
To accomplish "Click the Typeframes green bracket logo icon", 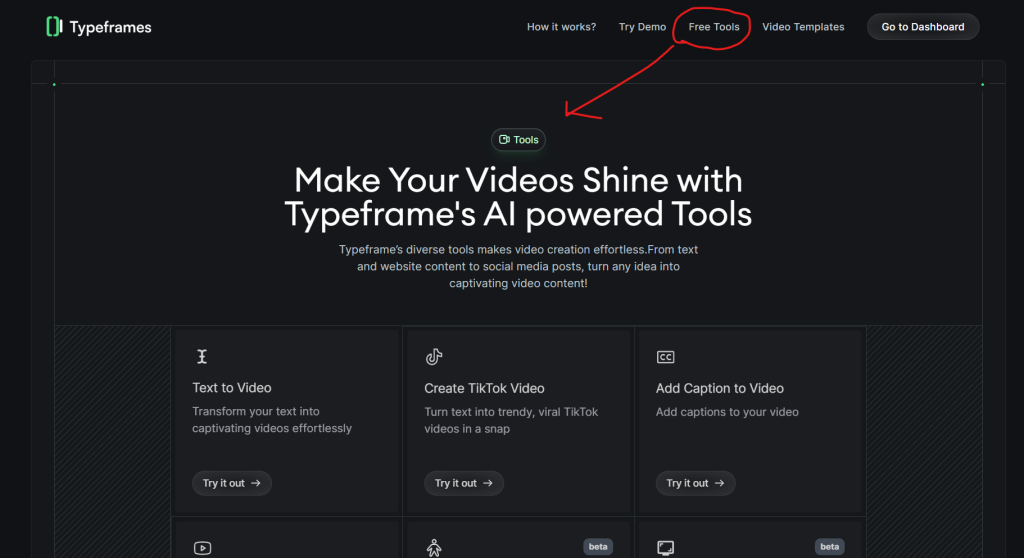I will 54,27.
